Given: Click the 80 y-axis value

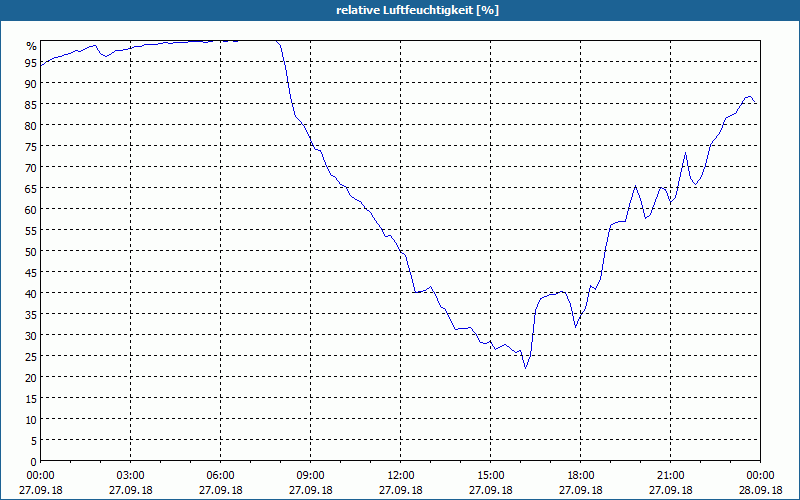Looking at the screenshot, I should pos(31,126).
